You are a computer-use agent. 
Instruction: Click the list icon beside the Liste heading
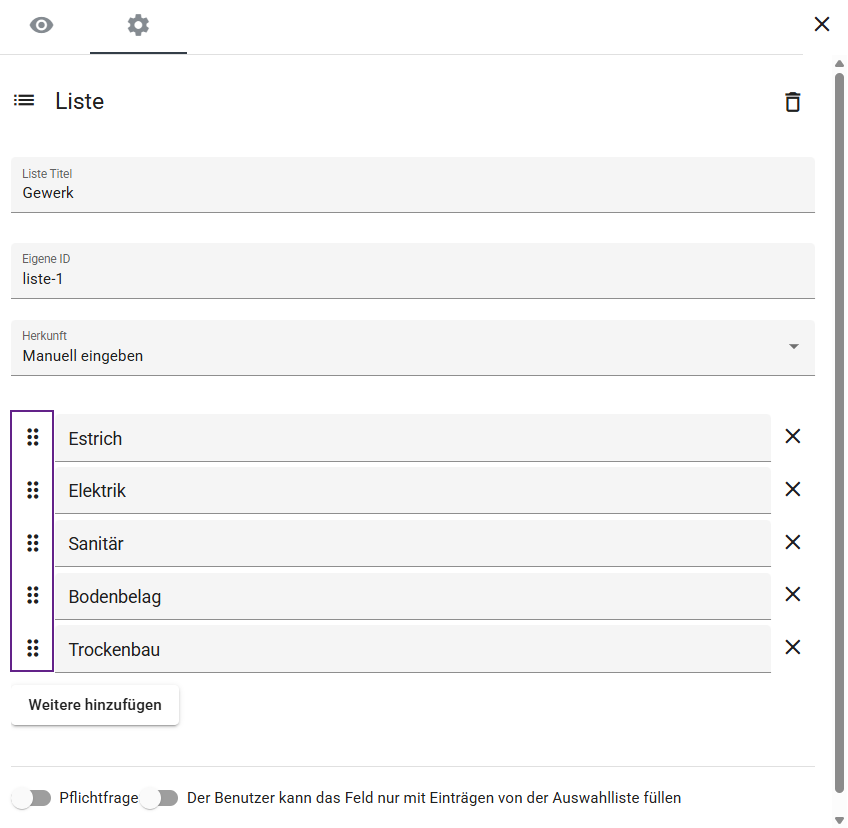[24, 101]
